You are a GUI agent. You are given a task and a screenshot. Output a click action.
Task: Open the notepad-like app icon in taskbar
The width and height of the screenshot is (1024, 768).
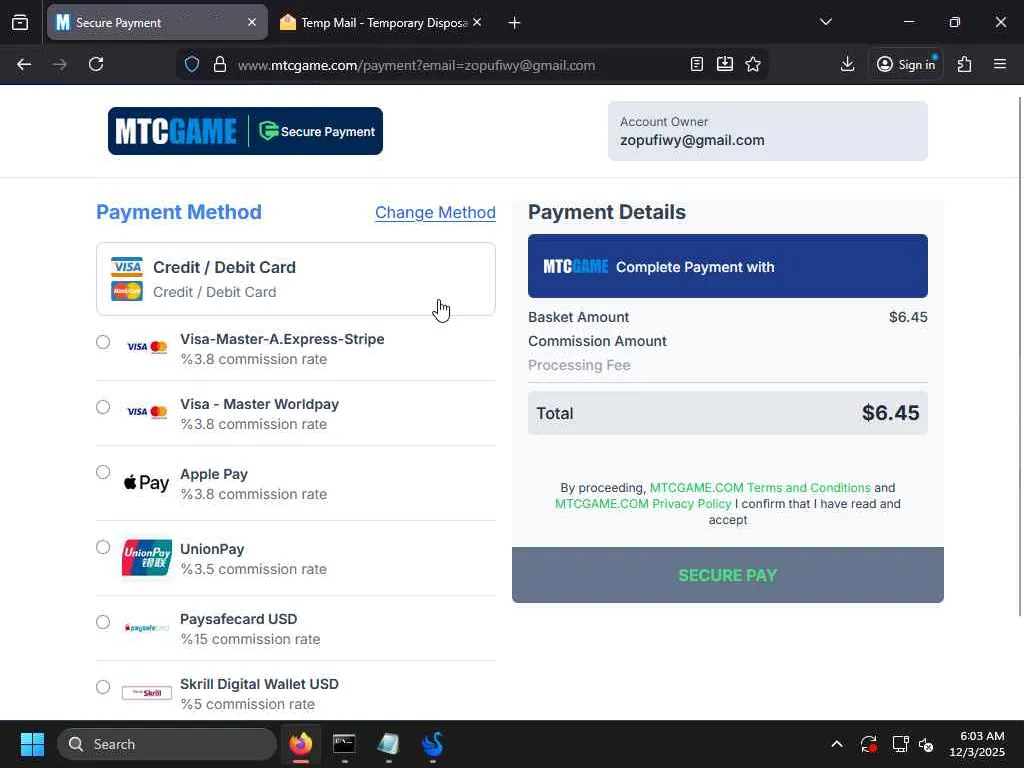(388, 744)
